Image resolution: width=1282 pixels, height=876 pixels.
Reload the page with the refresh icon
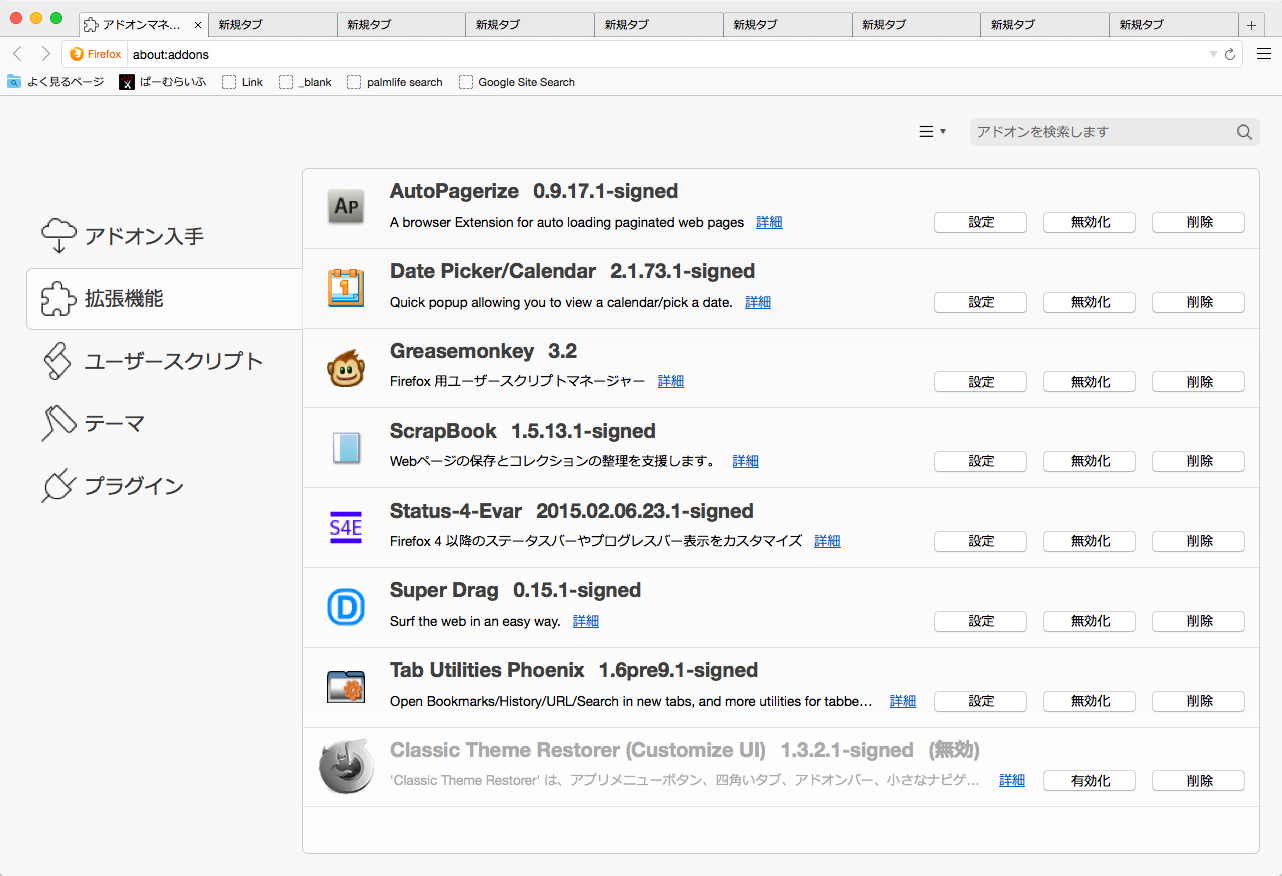tap(1230, 54)
